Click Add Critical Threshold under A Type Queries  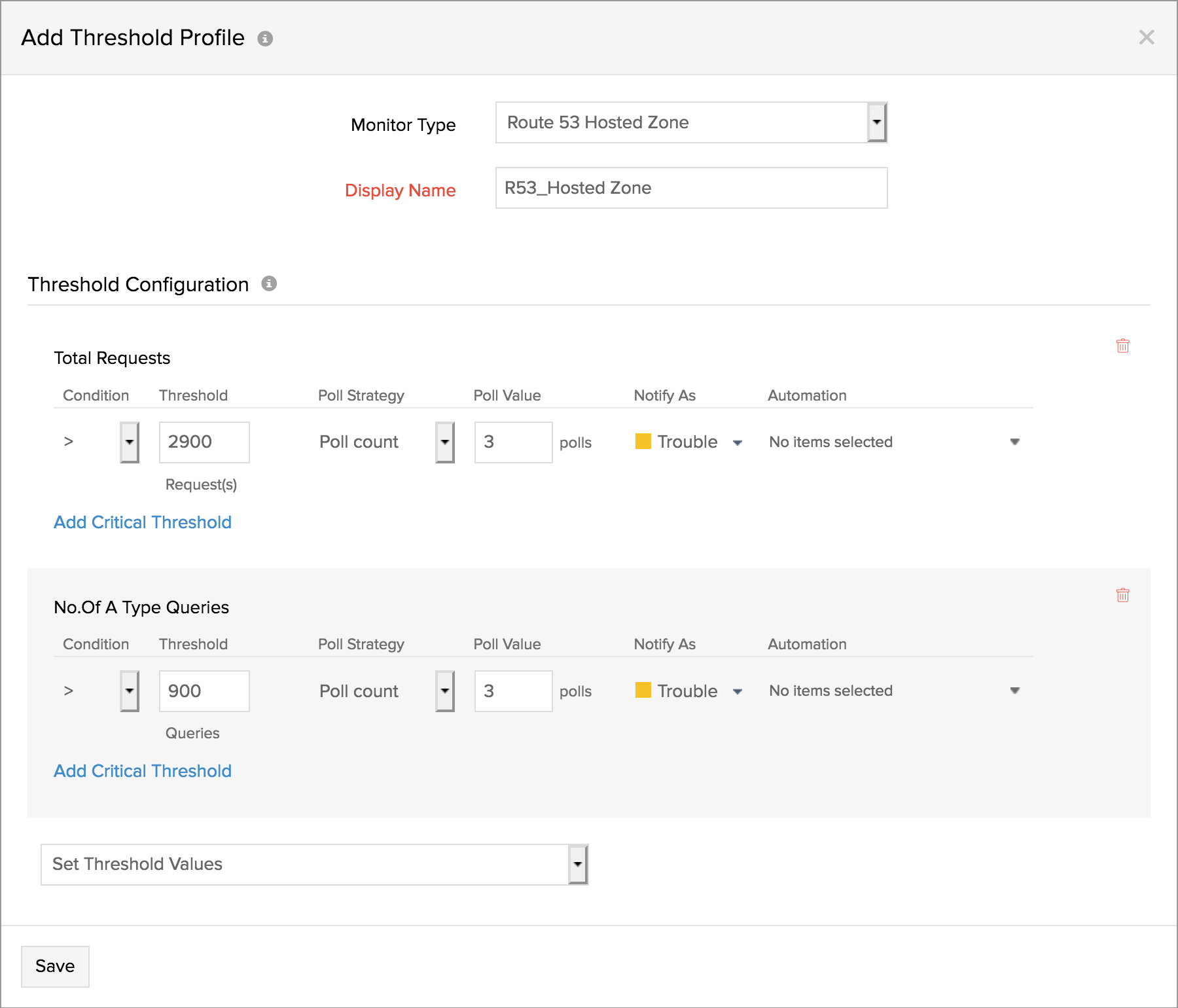click(143, 771)
